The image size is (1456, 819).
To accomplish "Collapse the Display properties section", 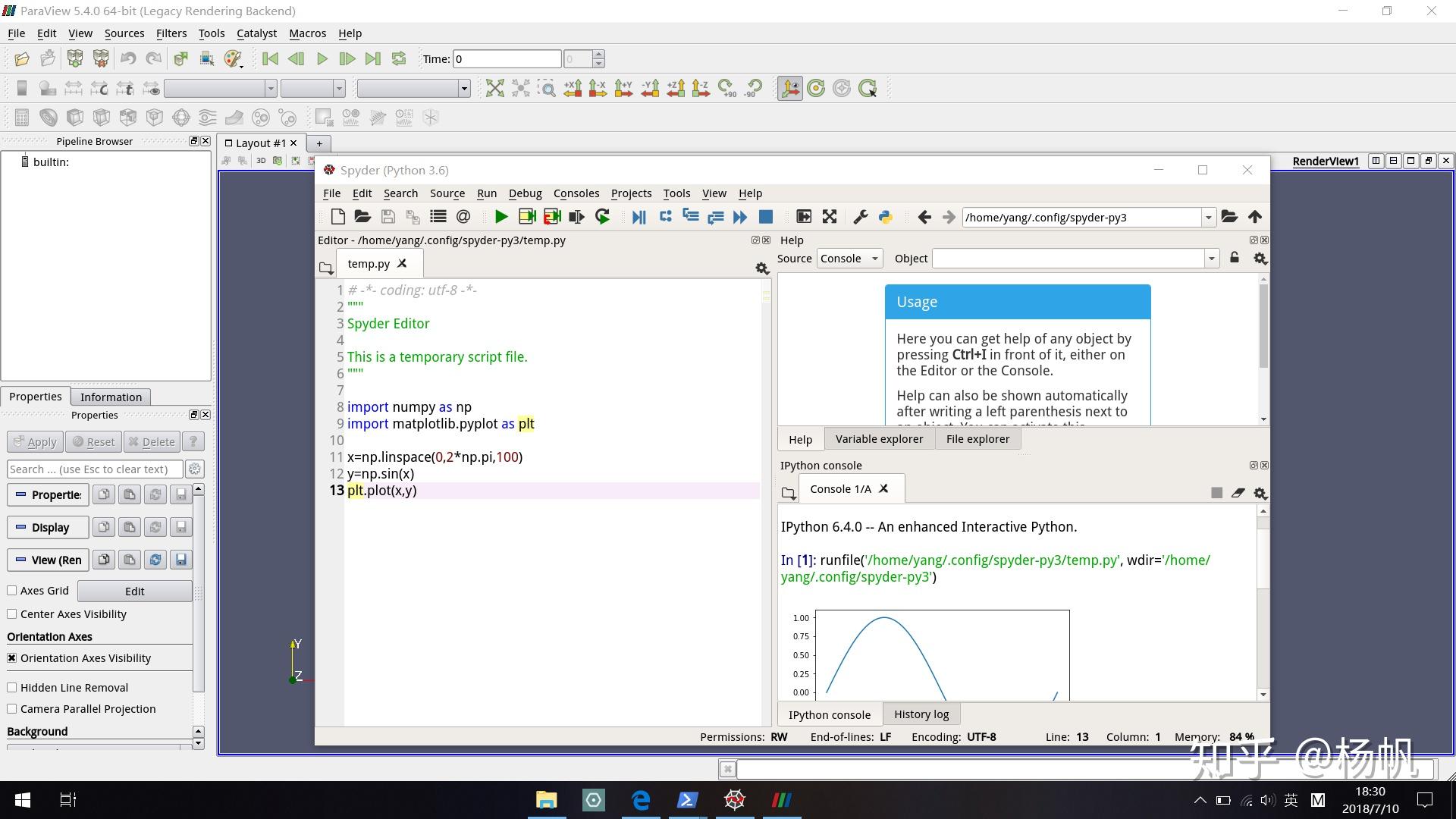I will (x=48, y=527).
